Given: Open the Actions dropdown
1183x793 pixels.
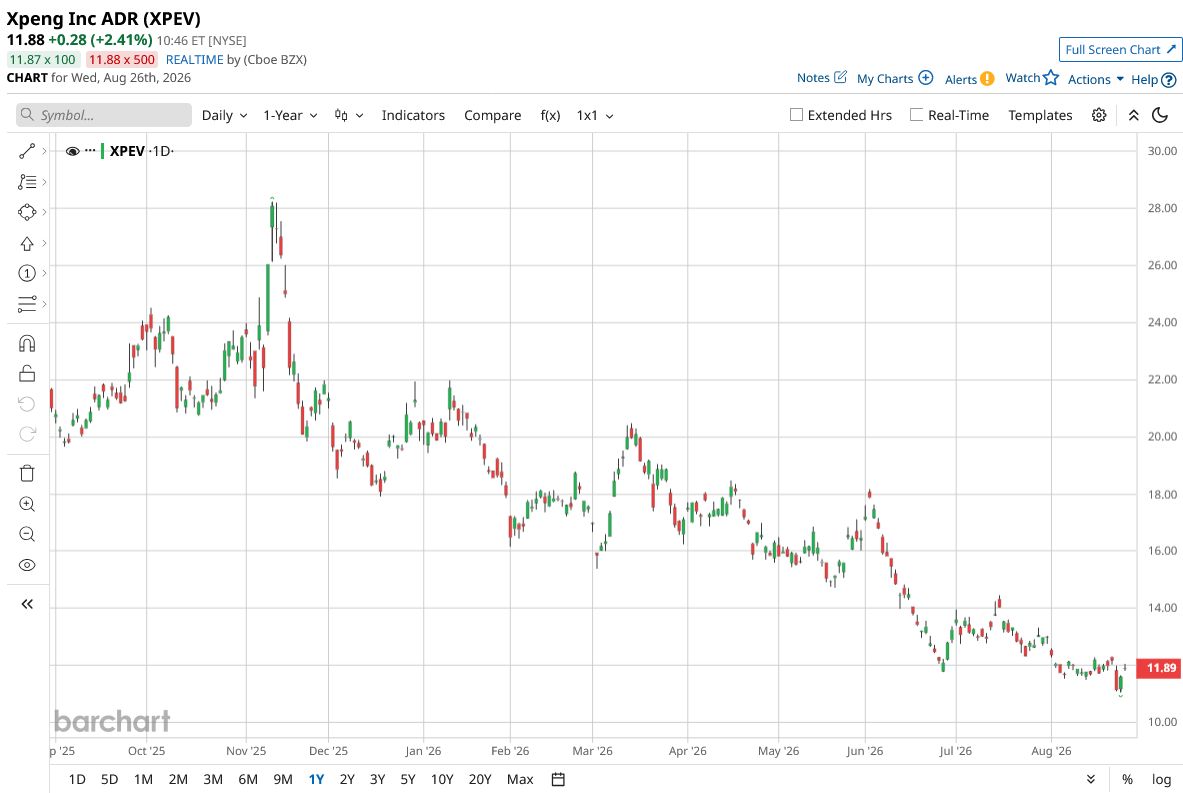Looking at the screenshot, I should [1095, 79].
